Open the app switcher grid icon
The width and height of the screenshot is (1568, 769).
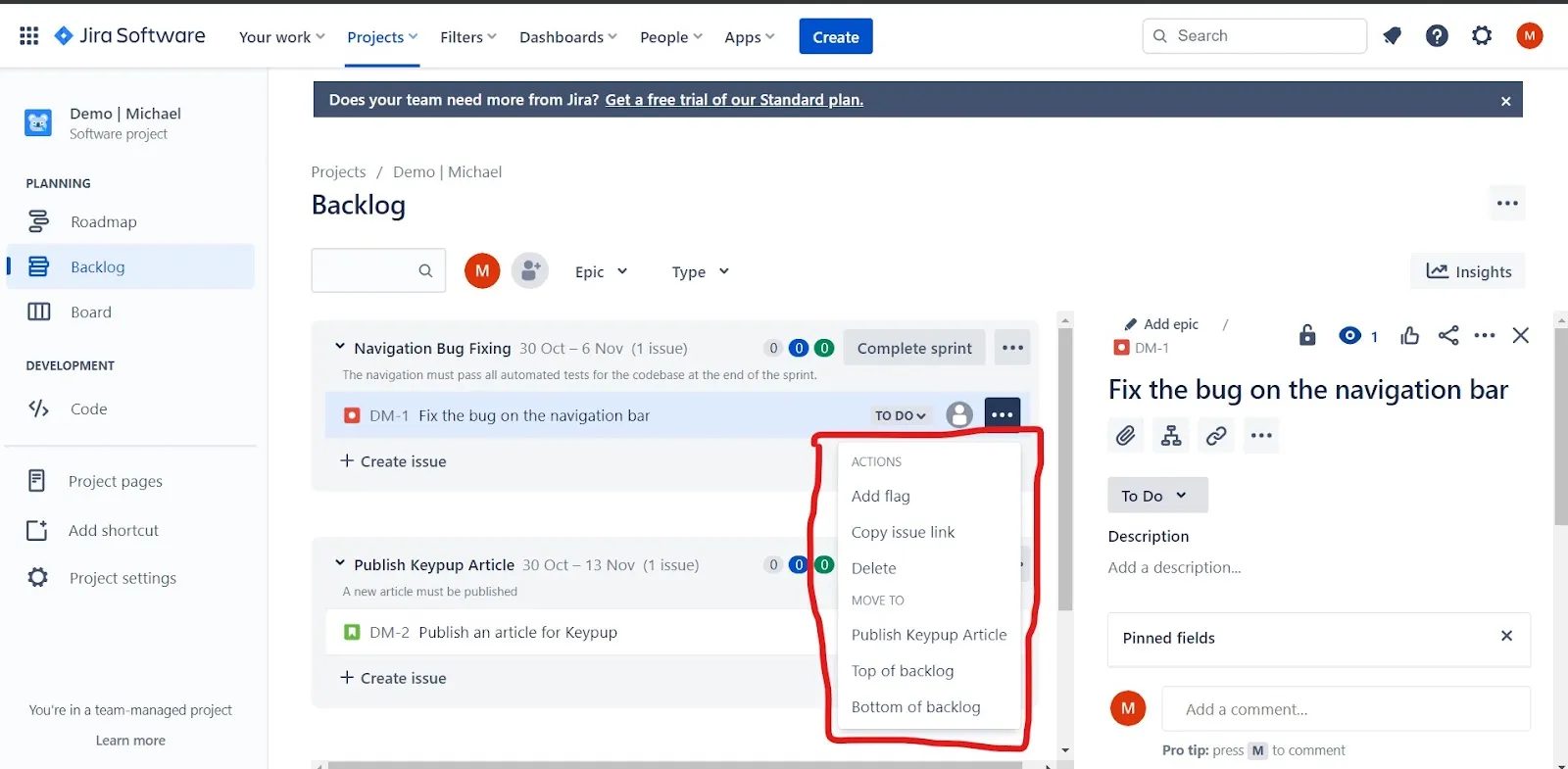click(29, 36)
